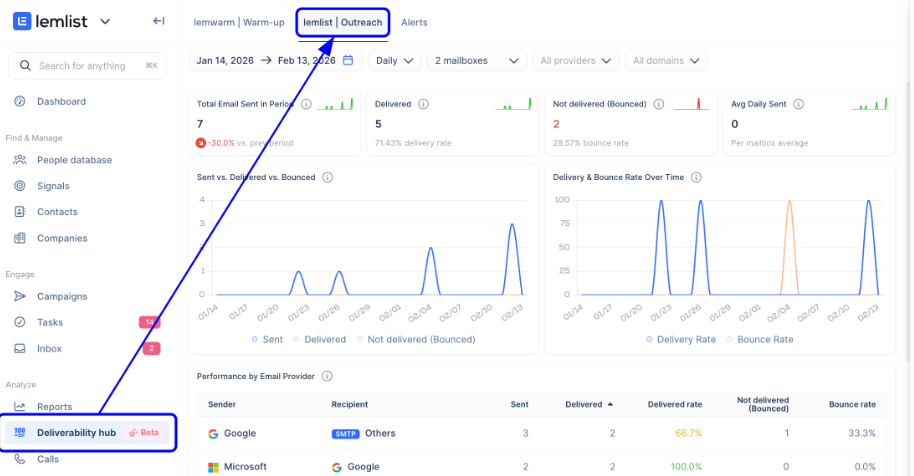The image size is (914, 476).
Task: Open the Daily granularity dropdown
Action: click(395, 61)
